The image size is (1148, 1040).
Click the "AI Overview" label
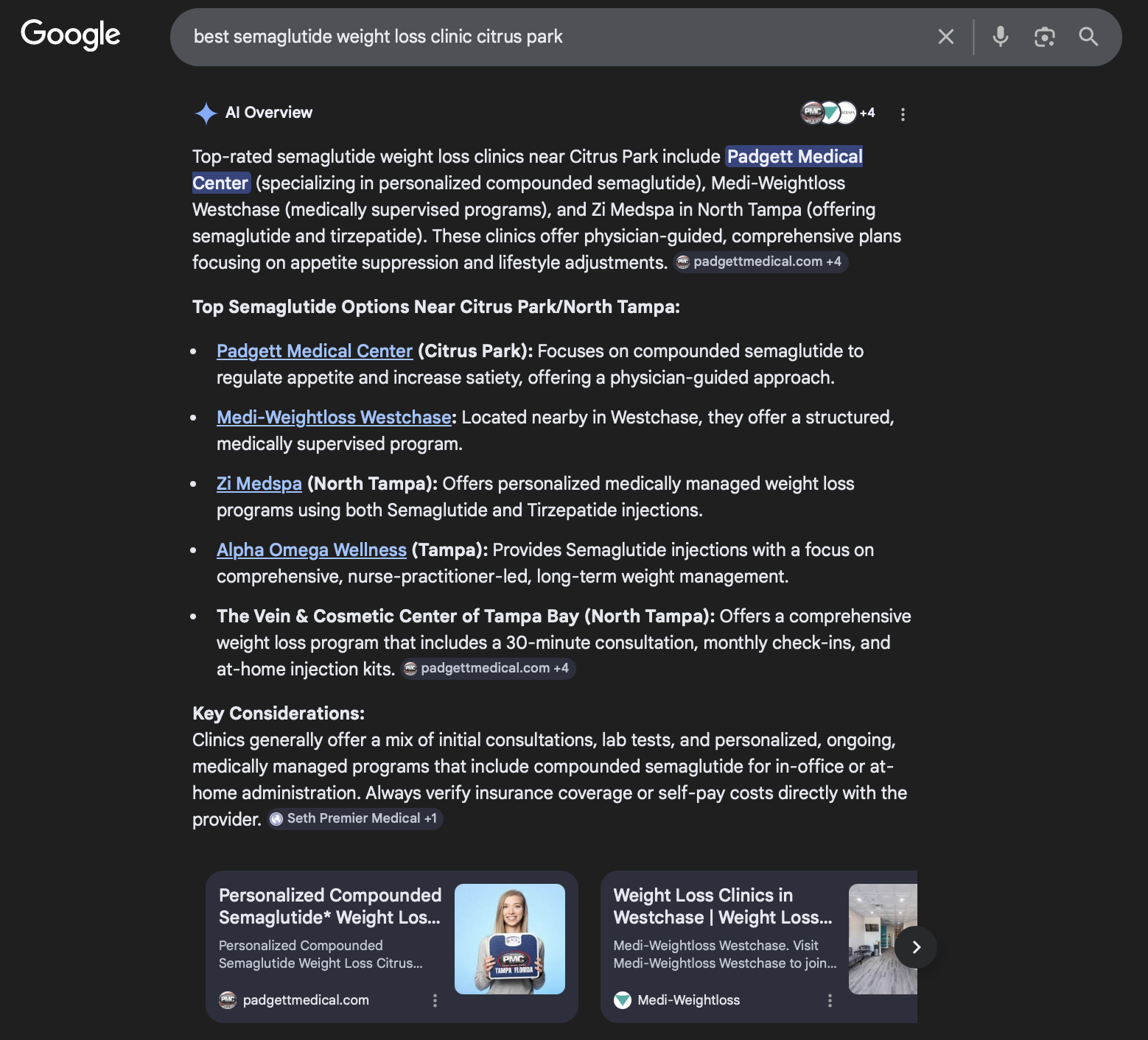click(x=269, y=113)
